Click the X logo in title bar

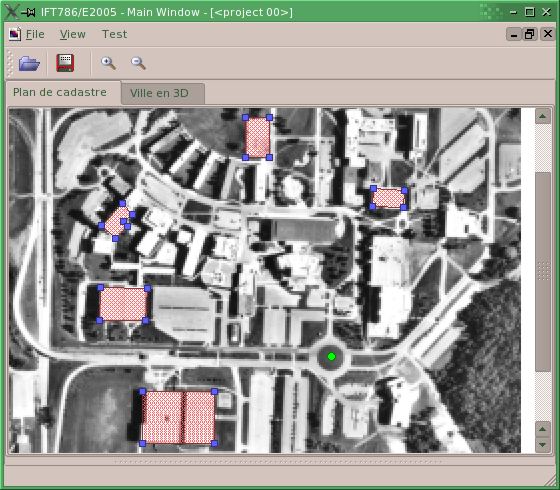pos(10,11)
